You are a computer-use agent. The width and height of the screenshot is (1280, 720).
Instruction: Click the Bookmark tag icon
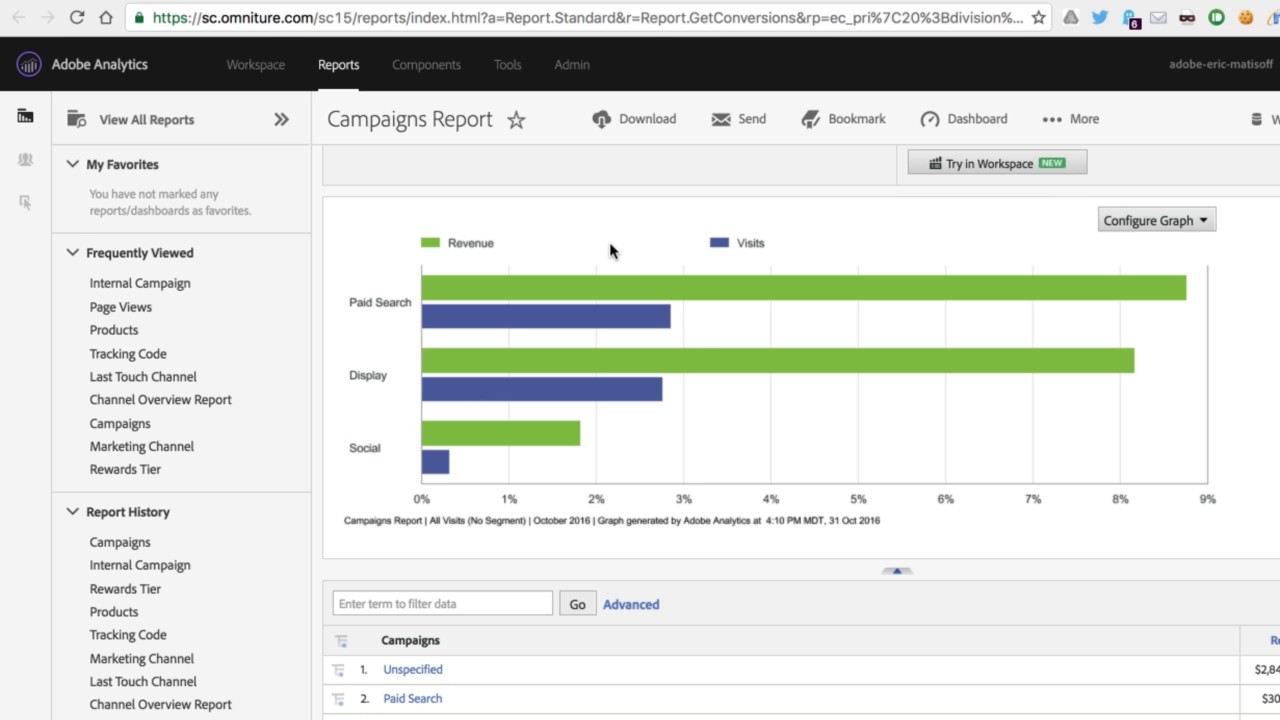point(811,119)
